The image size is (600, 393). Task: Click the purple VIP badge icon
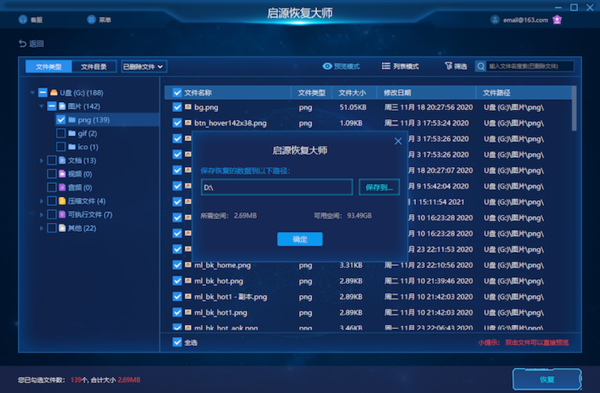[557, 20]
